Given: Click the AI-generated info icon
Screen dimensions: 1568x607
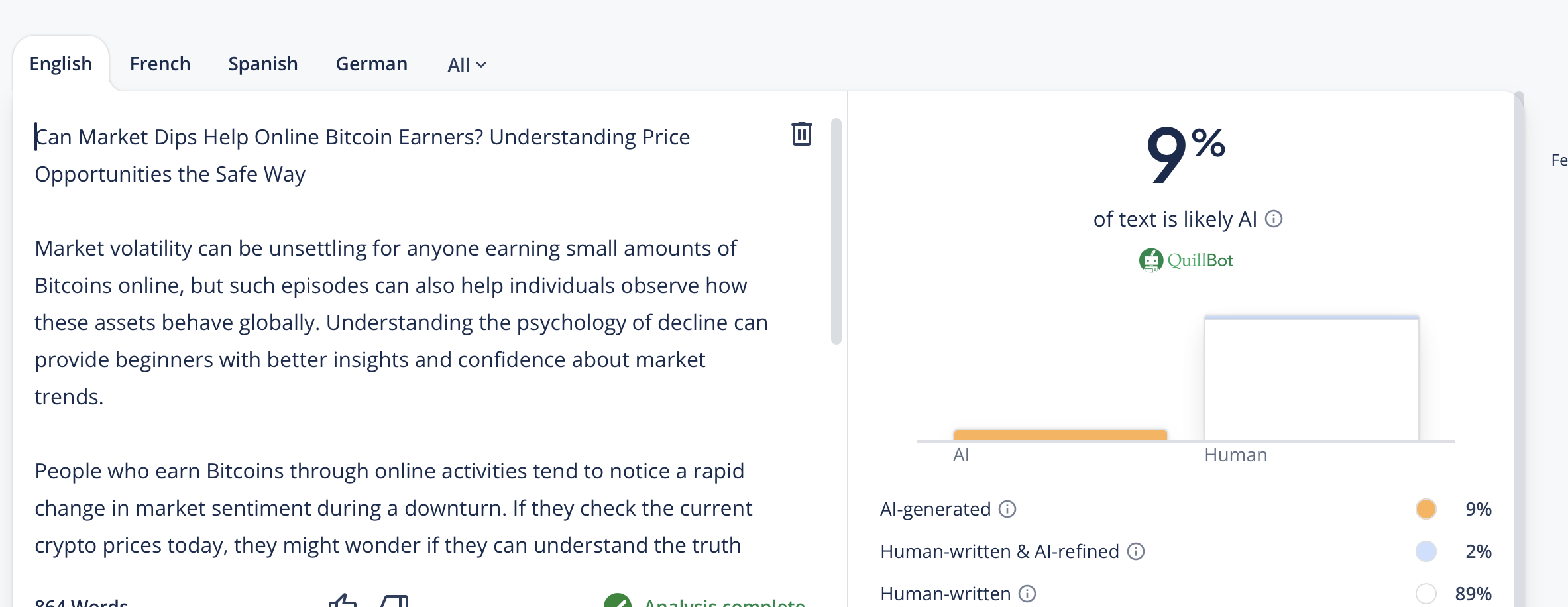Looking at the screenshot, I should click(1007, 509).
